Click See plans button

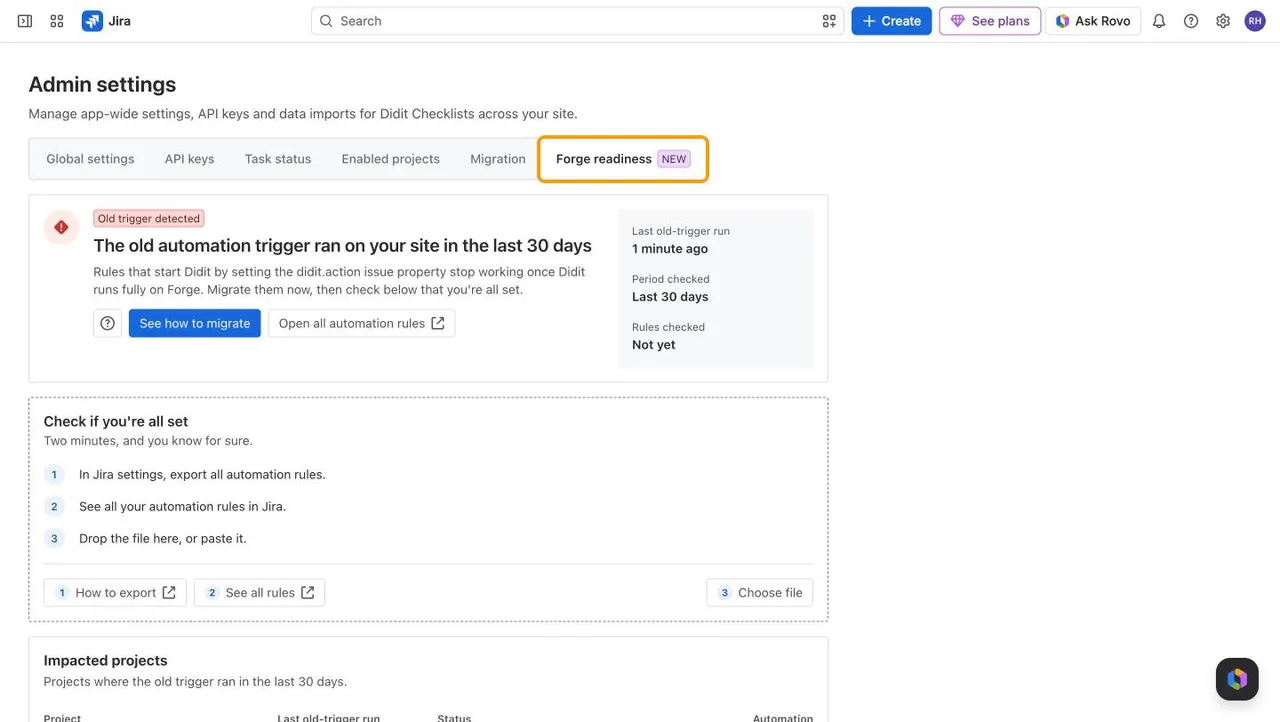pyautogui.click(x=990, y=21)
